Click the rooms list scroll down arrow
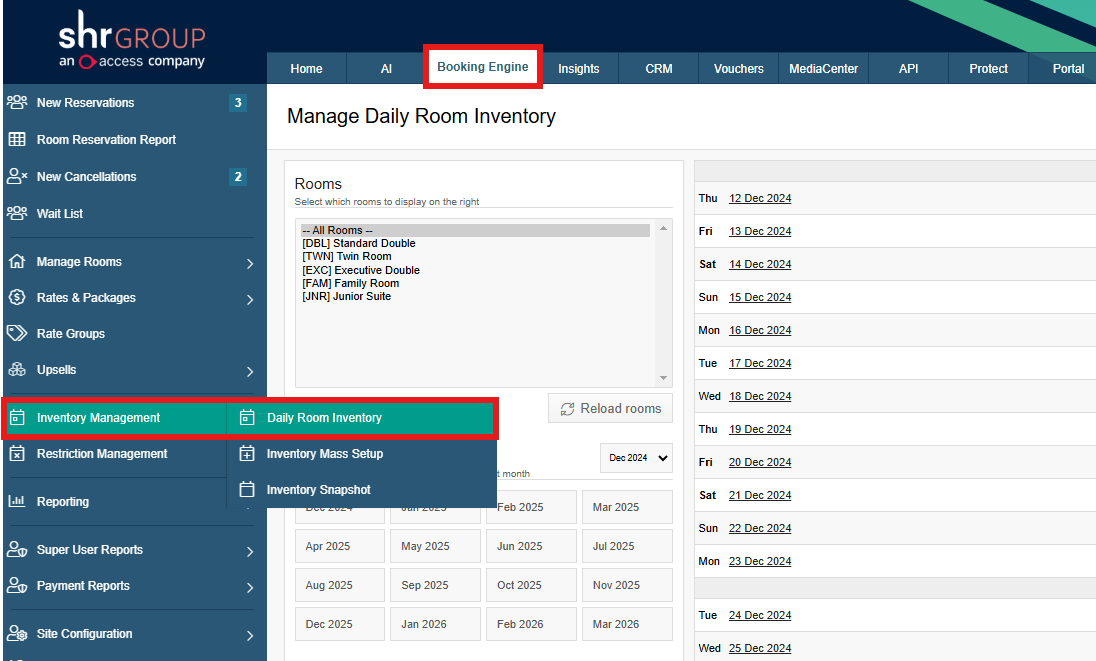Screen dimensions: 1096x661 [663, 378]
